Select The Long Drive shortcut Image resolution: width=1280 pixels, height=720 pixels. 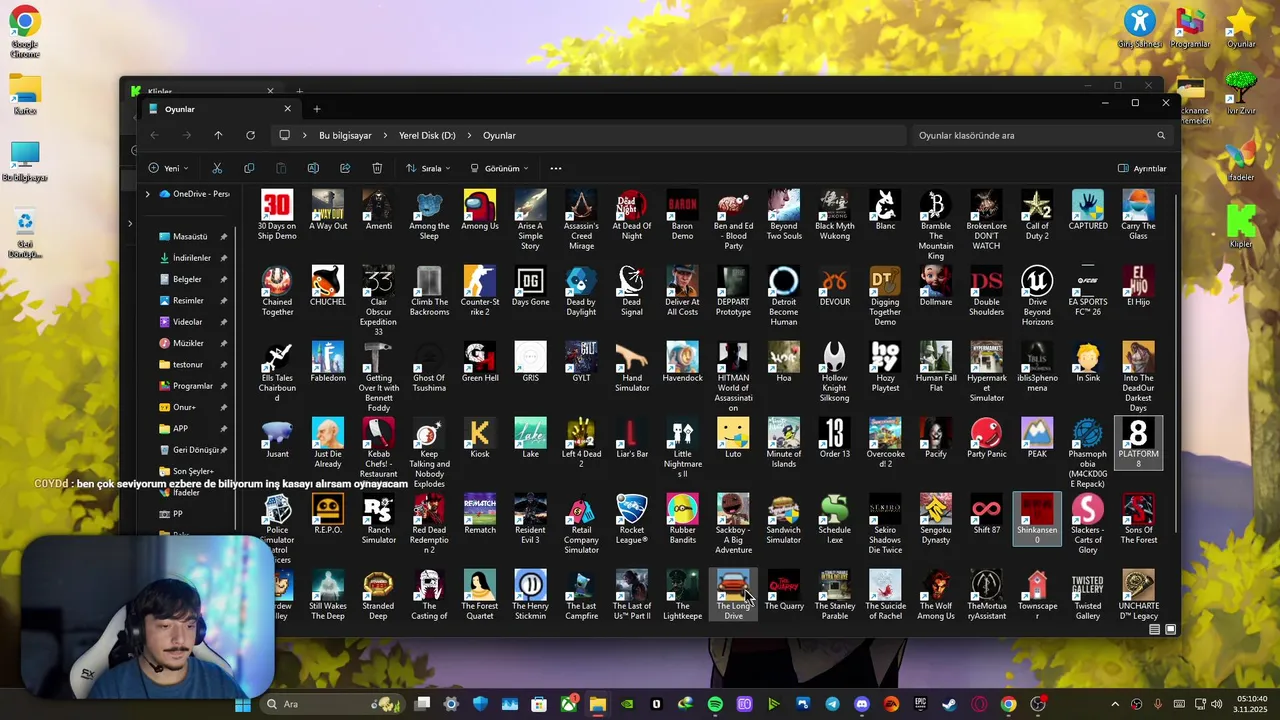(733, 596)
